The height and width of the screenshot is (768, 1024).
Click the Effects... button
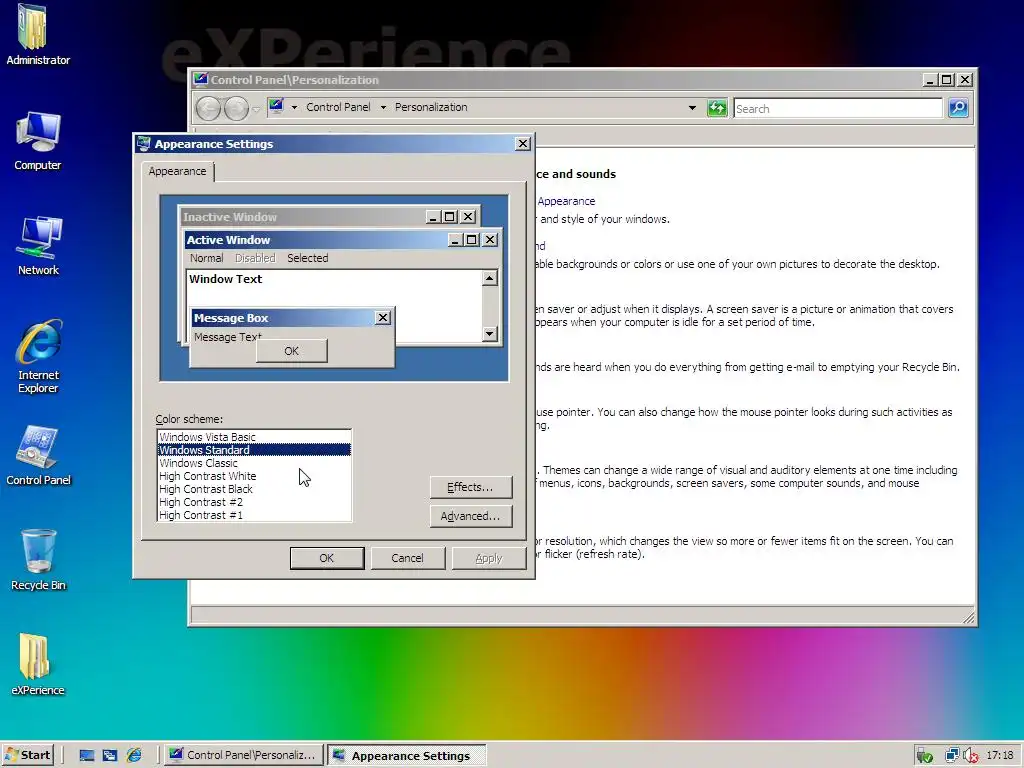click(x=471, y=487)
